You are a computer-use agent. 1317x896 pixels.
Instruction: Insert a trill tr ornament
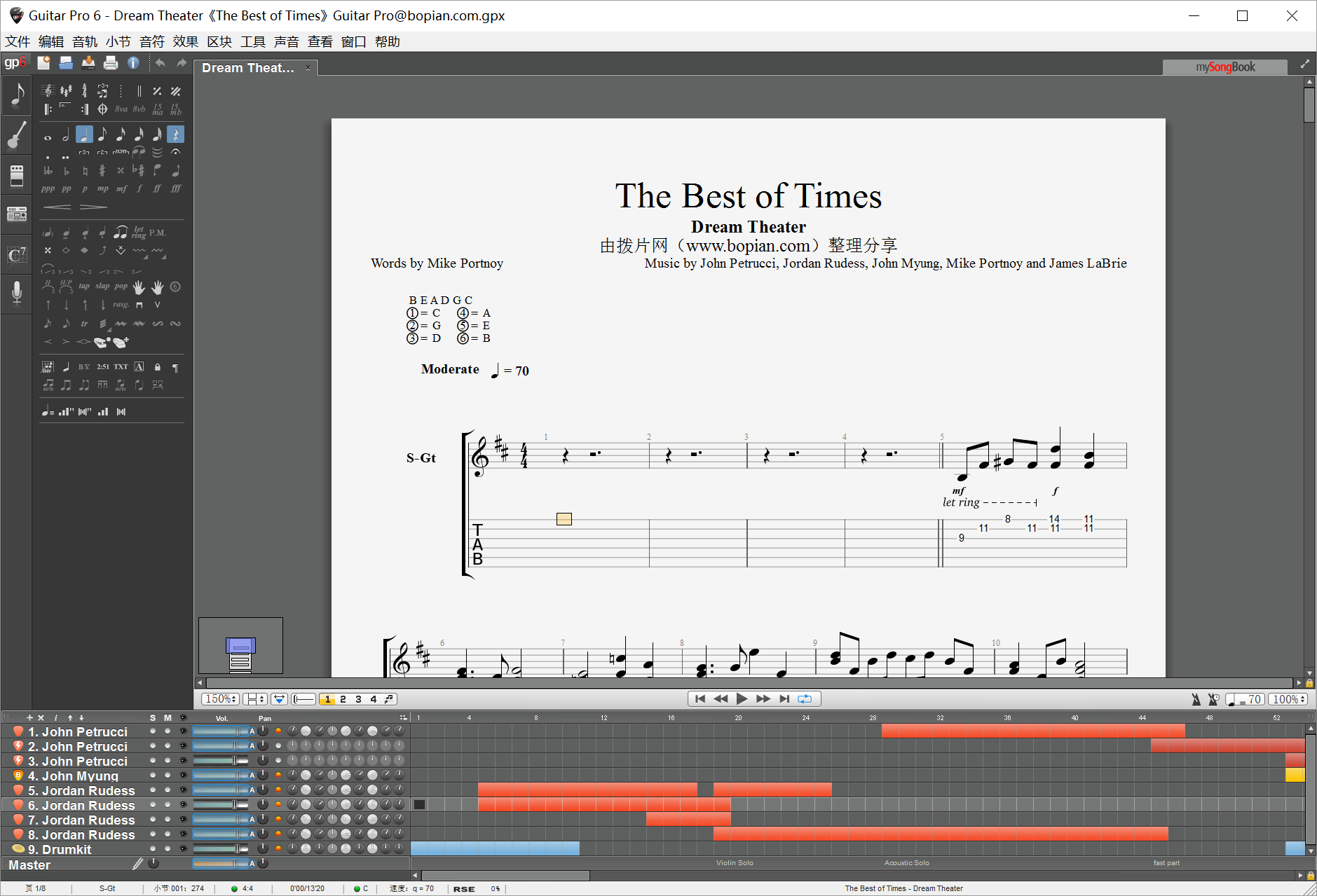(84, 324)
